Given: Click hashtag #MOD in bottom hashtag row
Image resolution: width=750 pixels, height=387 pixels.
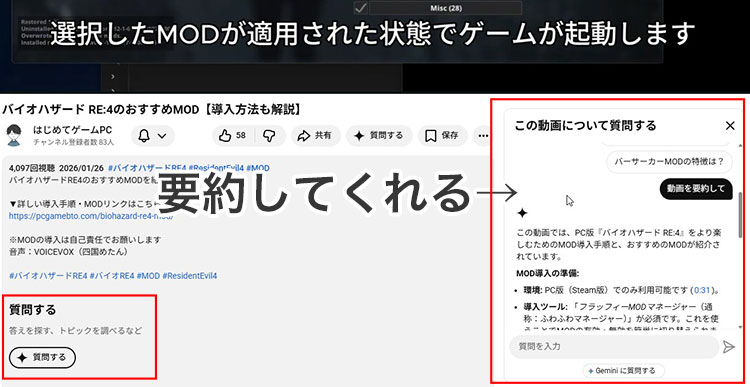Looking at the screenshot, I should click(x=148, y=276).
